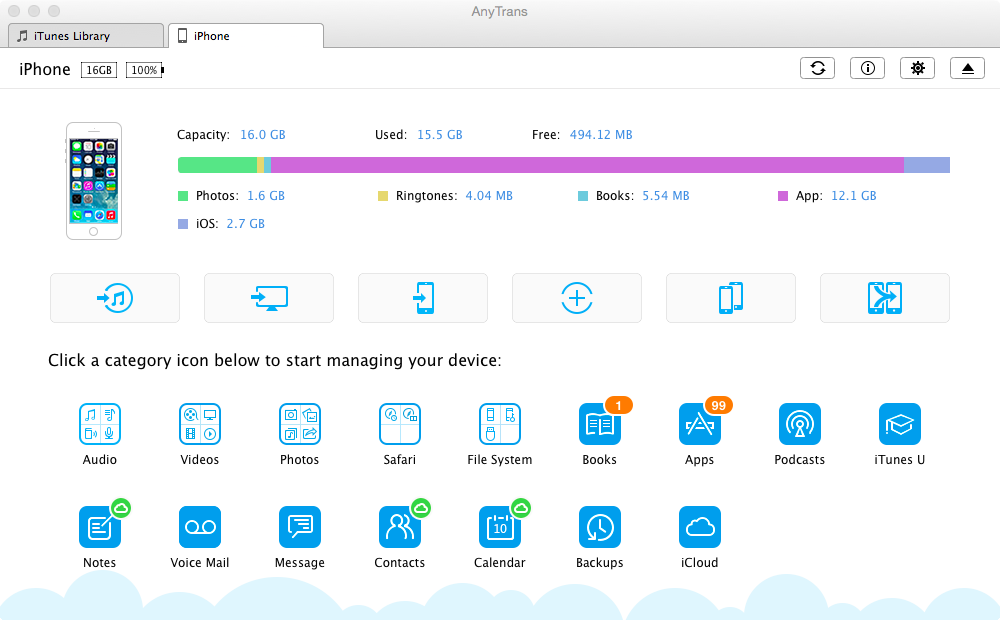Click the Free value 494.12 MB
The height and width of the screenshot is (620, 1000).
pyautogui.click(x=601, y=135)
